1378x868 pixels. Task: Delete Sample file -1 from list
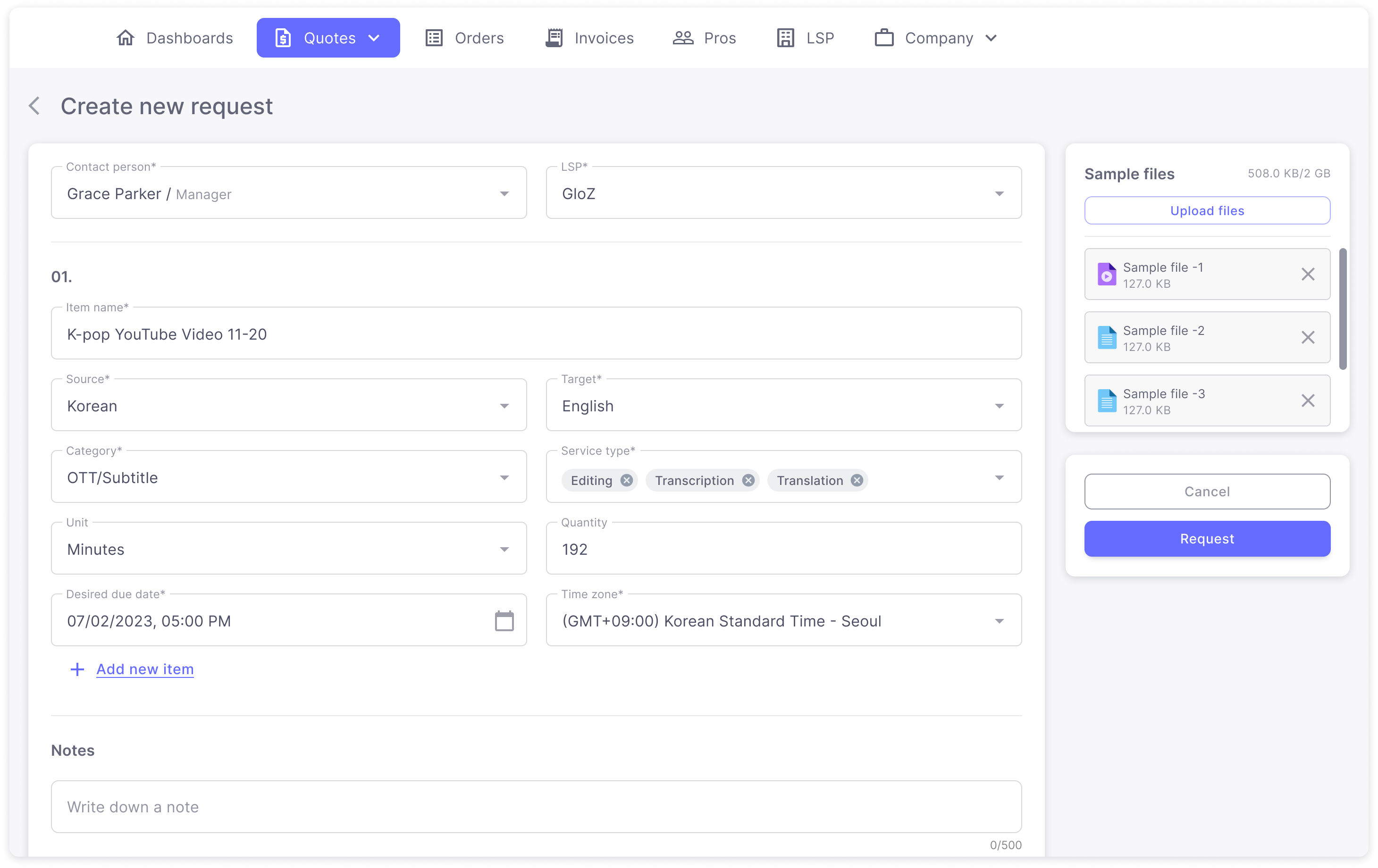pos(1308,274)
